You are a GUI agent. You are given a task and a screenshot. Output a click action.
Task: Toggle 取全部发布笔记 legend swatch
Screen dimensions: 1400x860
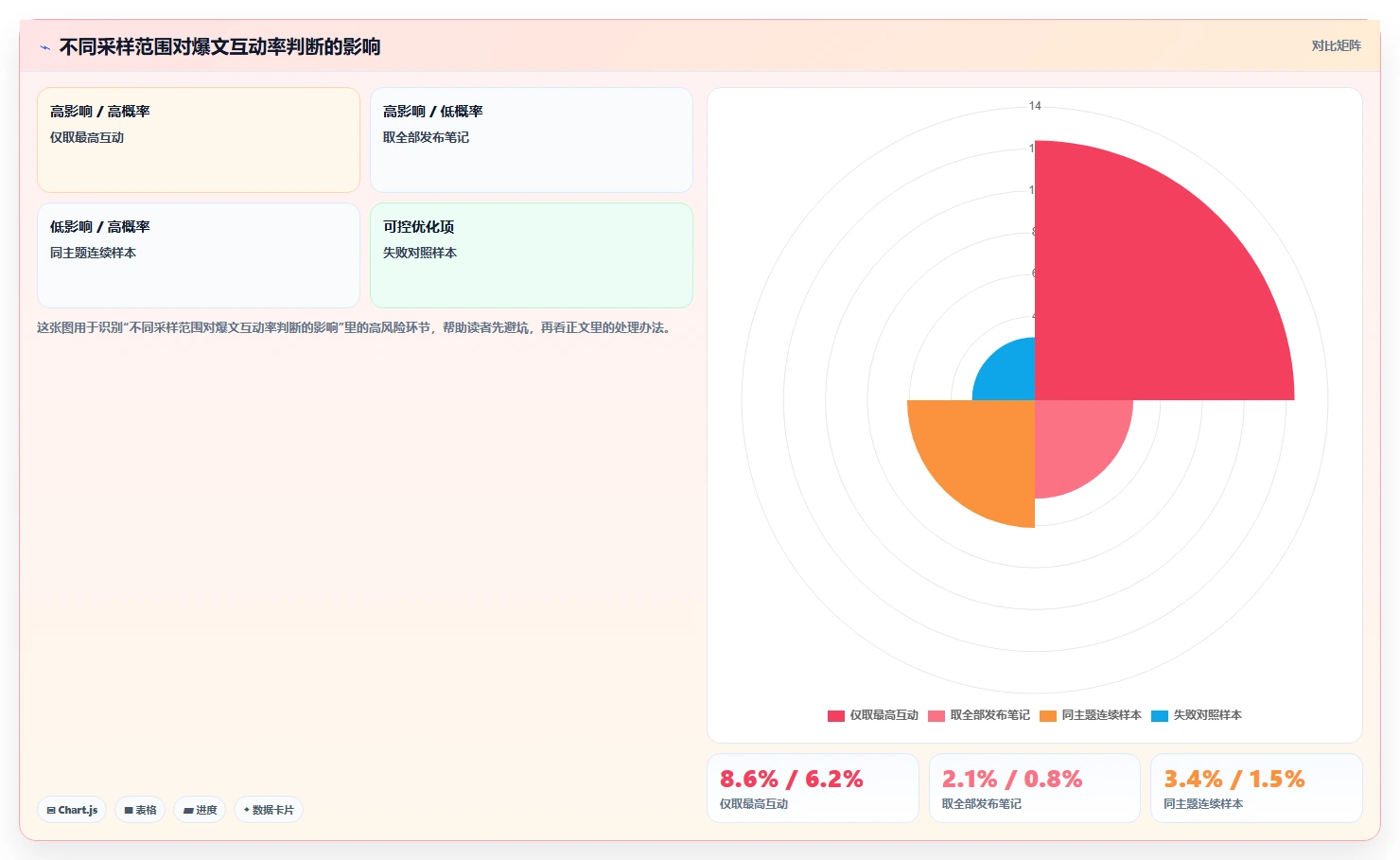tap(936, 715)
